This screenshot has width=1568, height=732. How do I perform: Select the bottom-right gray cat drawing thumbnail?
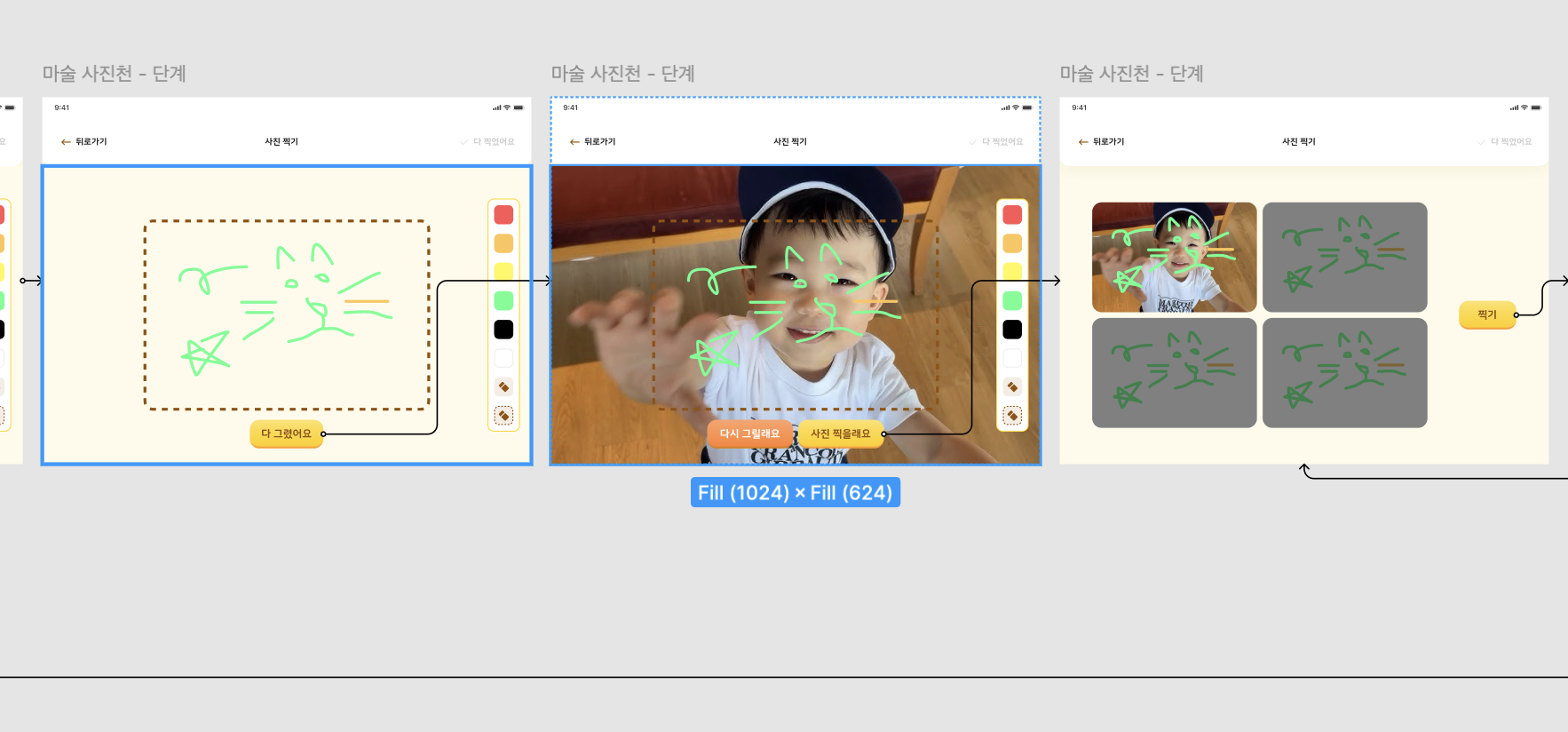click(1344, 373)
